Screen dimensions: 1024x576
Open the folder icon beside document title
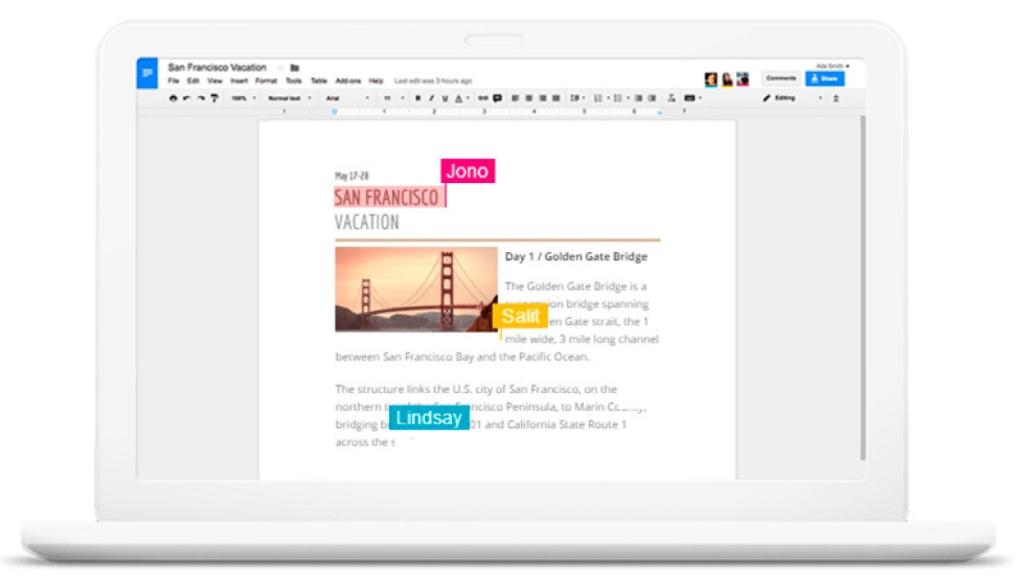tap(295, 68)
